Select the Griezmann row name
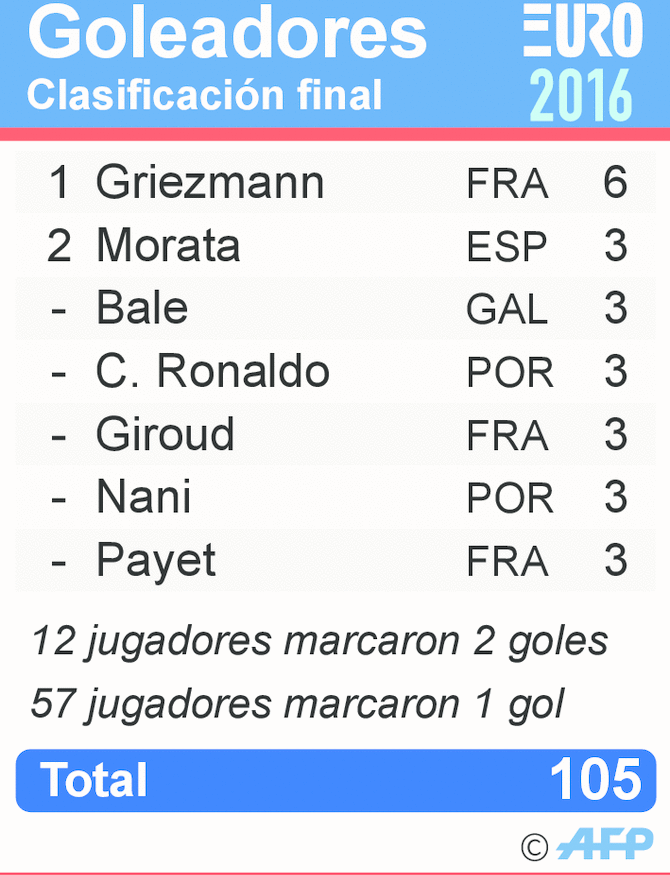The image size is (670, 875). 210,183
